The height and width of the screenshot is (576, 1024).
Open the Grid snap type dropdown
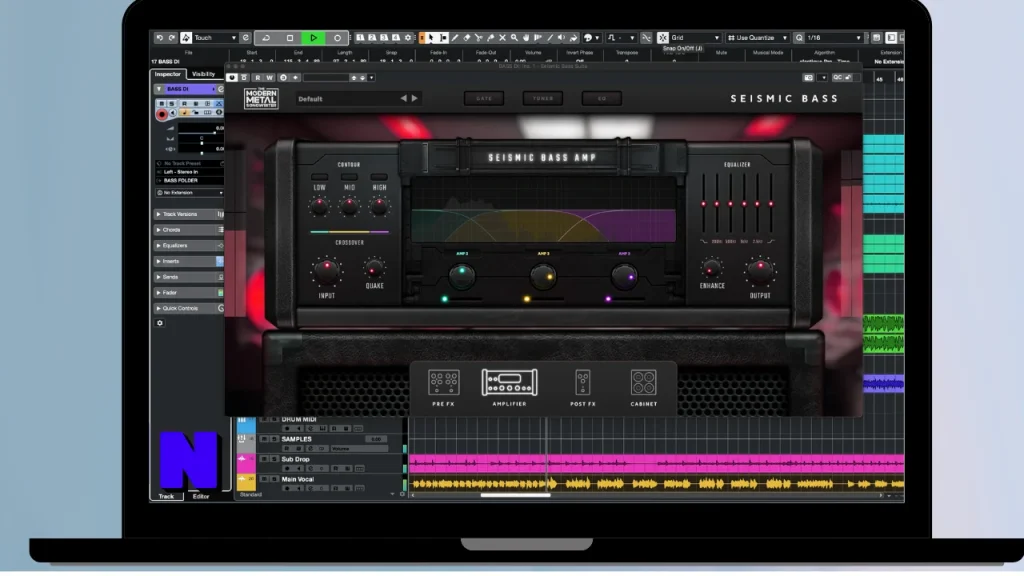coord(696,38)
